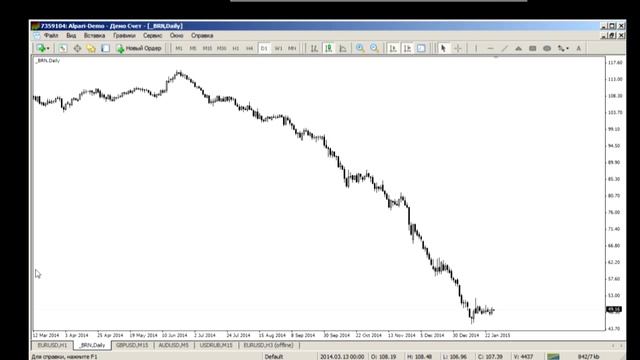The image size is (640, 360).
Task: Switch to M15 timeframe
Action: pos(207,48)
